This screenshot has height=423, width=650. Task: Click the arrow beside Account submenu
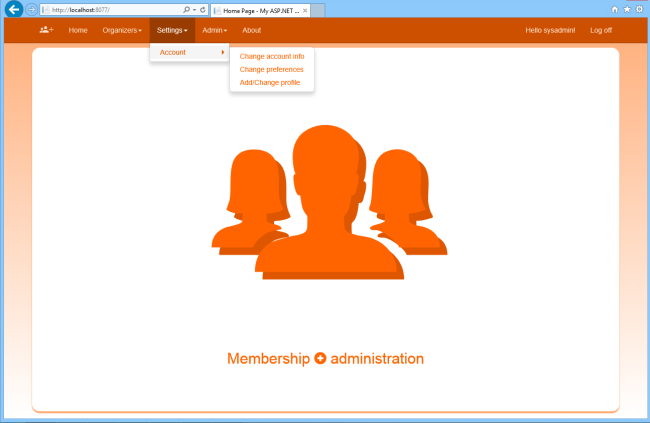223,52
